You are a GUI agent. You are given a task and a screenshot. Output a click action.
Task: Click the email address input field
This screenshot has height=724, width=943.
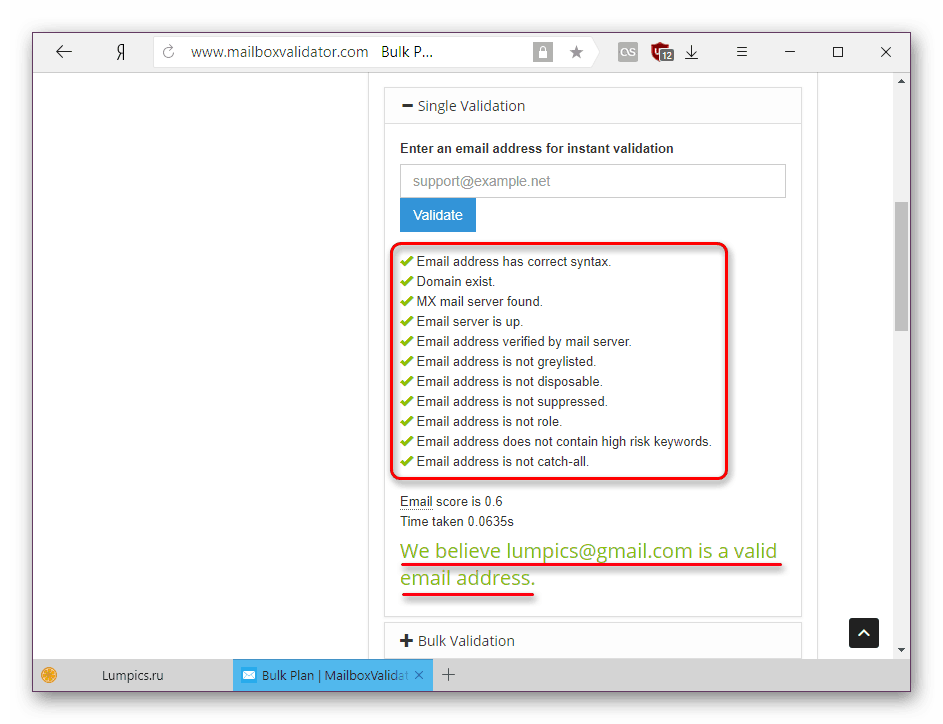(x=592, y=181)
